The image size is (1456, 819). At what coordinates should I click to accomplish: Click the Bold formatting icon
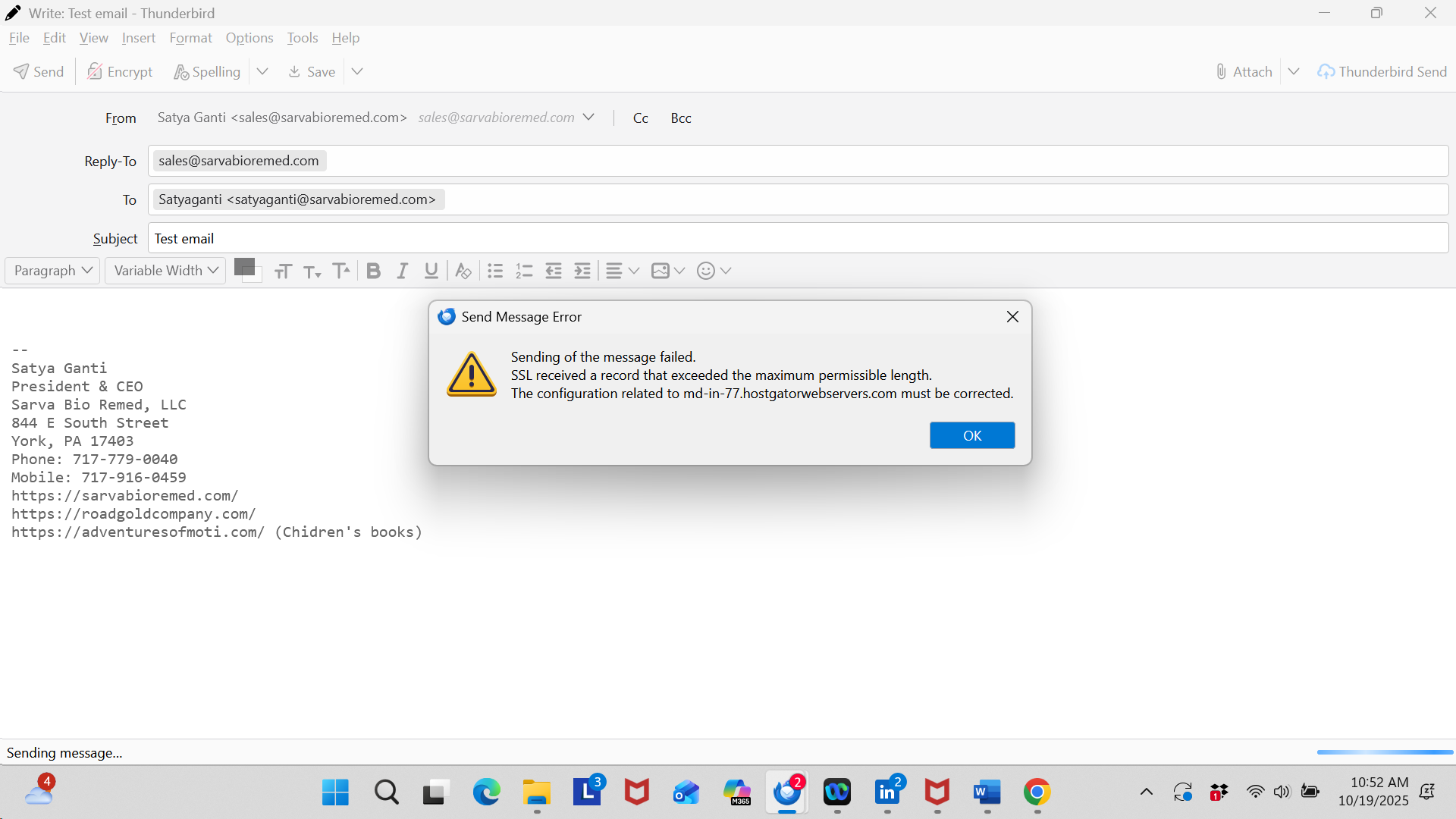point(373,271)
